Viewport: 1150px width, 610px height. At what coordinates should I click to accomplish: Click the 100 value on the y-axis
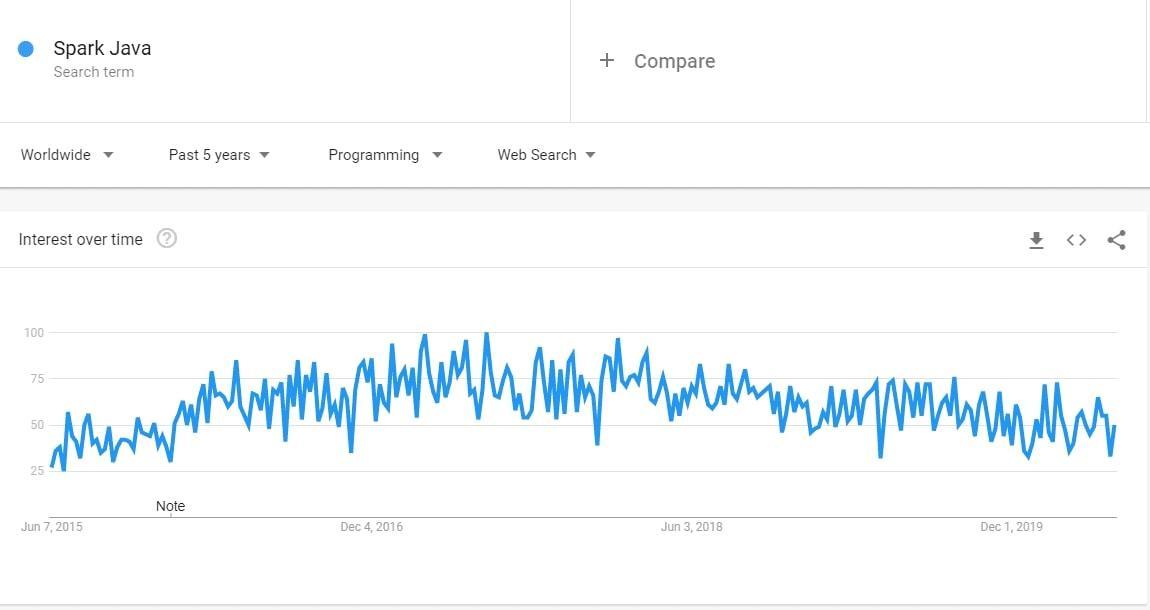34,332
